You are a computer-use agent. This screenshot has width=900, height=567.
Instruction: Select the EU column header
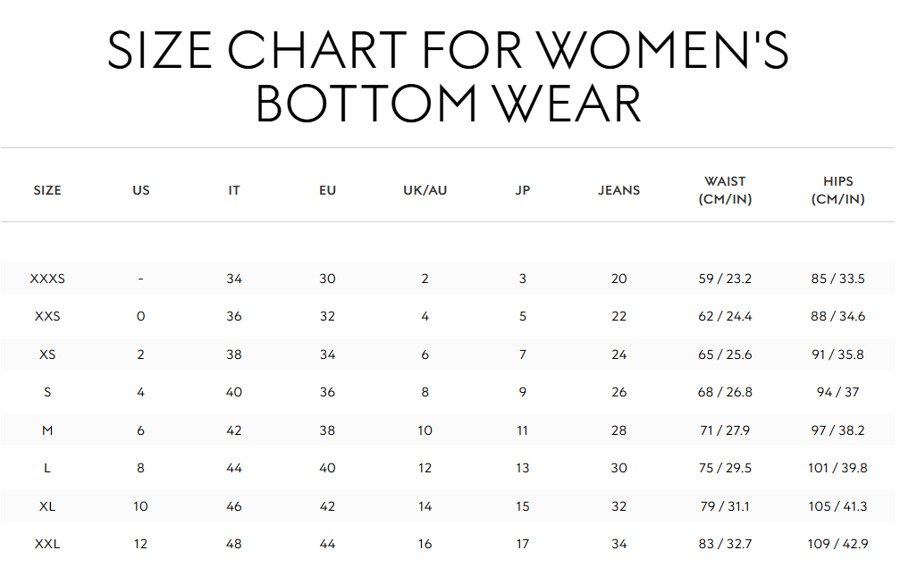tap(327, 191)
